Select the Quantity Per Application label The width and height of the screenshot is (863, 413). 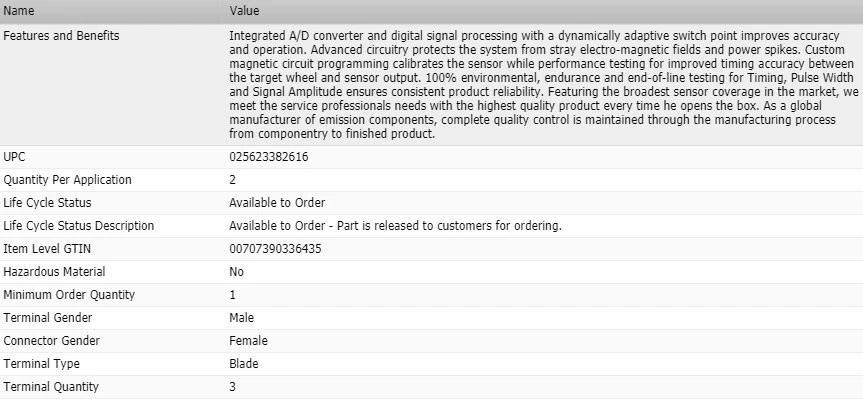[68, 180]
